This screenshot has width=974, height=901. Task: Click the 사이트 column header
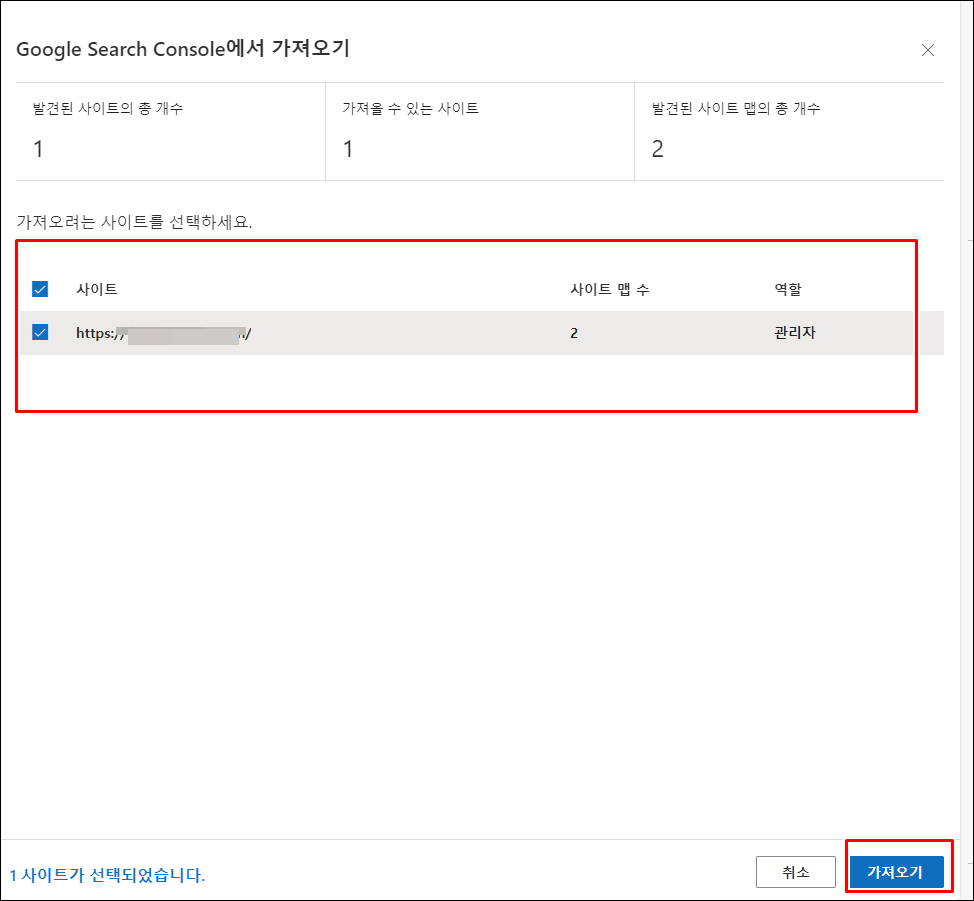click(x=97, y=289)
